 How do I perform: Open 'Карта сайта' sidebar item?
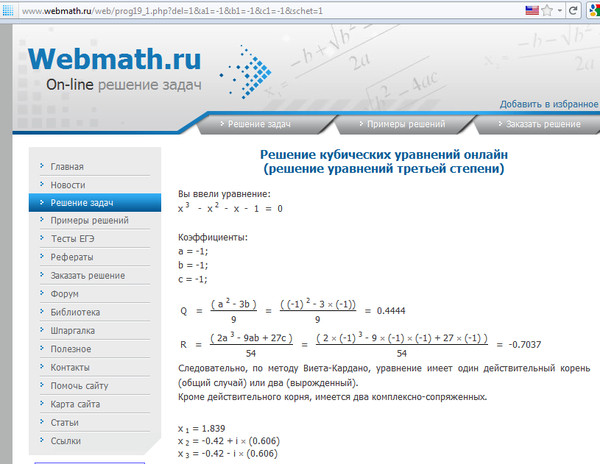(x=75, y=404)
